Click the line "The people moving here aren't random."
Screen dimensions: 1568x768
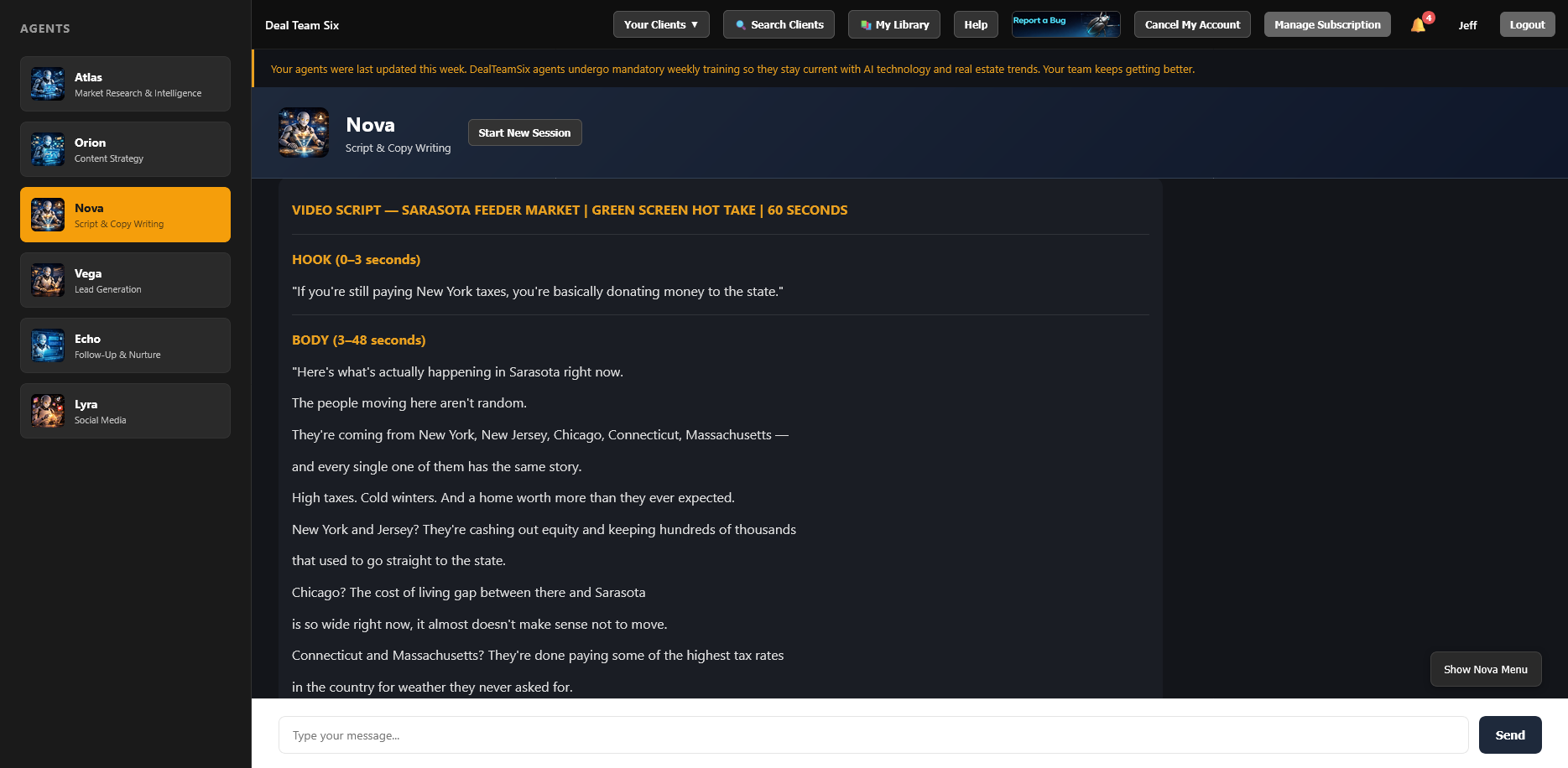(x=409, y=403)
